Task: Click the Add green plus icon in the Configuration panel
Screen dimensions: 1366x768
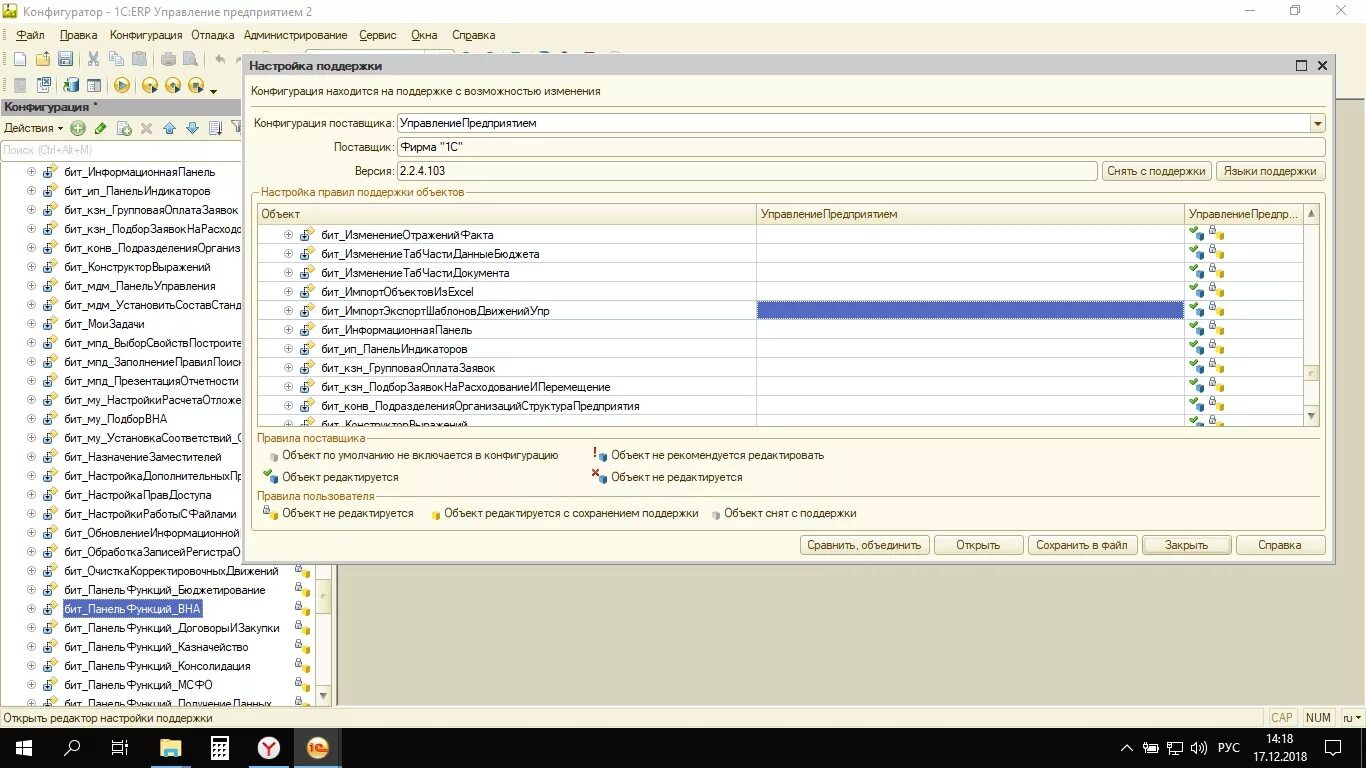Action: (78, 128)
